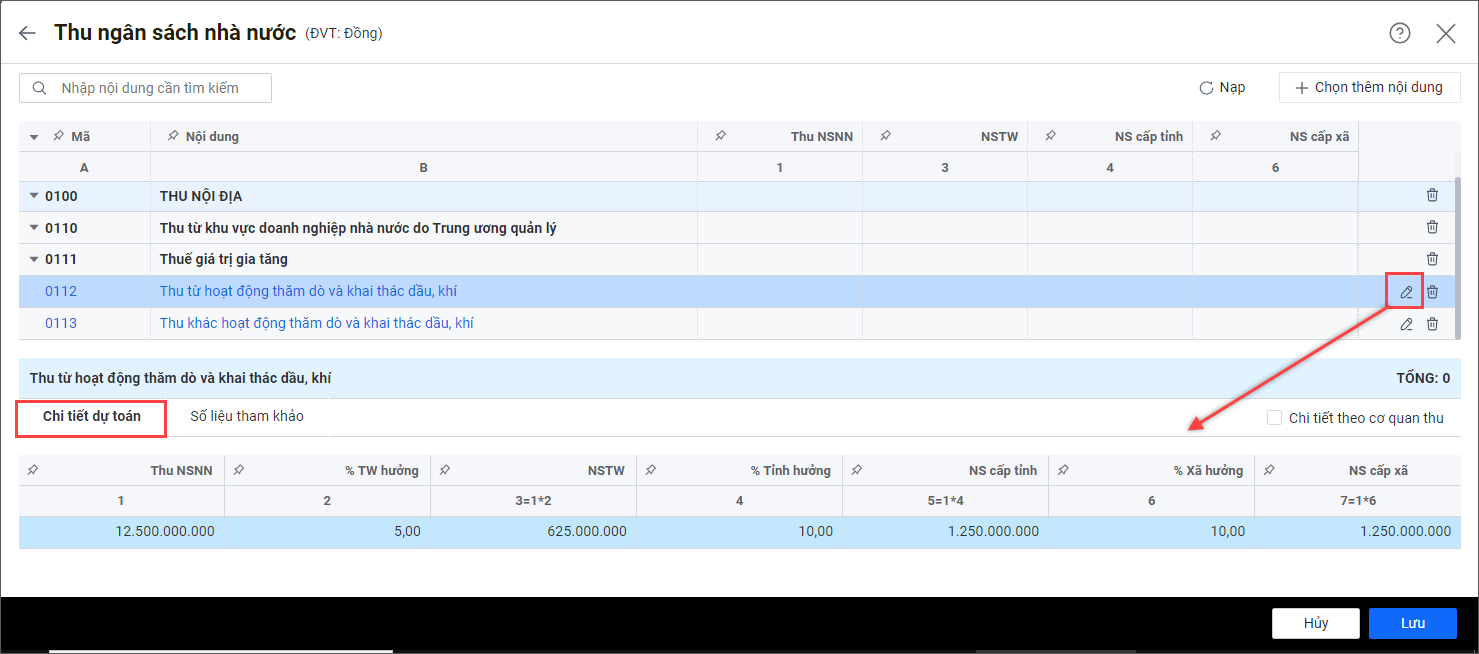This screenshot has height=654, width=1479.
Task: Click the edit pencil icon for row 0112
Action: pos(1406,292)
